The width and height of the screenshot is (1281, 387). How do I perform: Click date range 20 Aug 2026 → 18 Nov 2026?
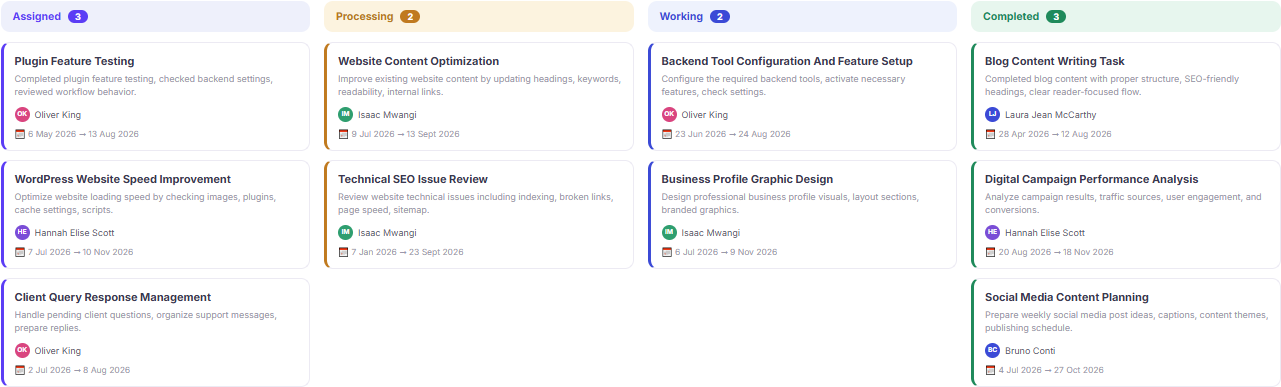coord(1056,252)
